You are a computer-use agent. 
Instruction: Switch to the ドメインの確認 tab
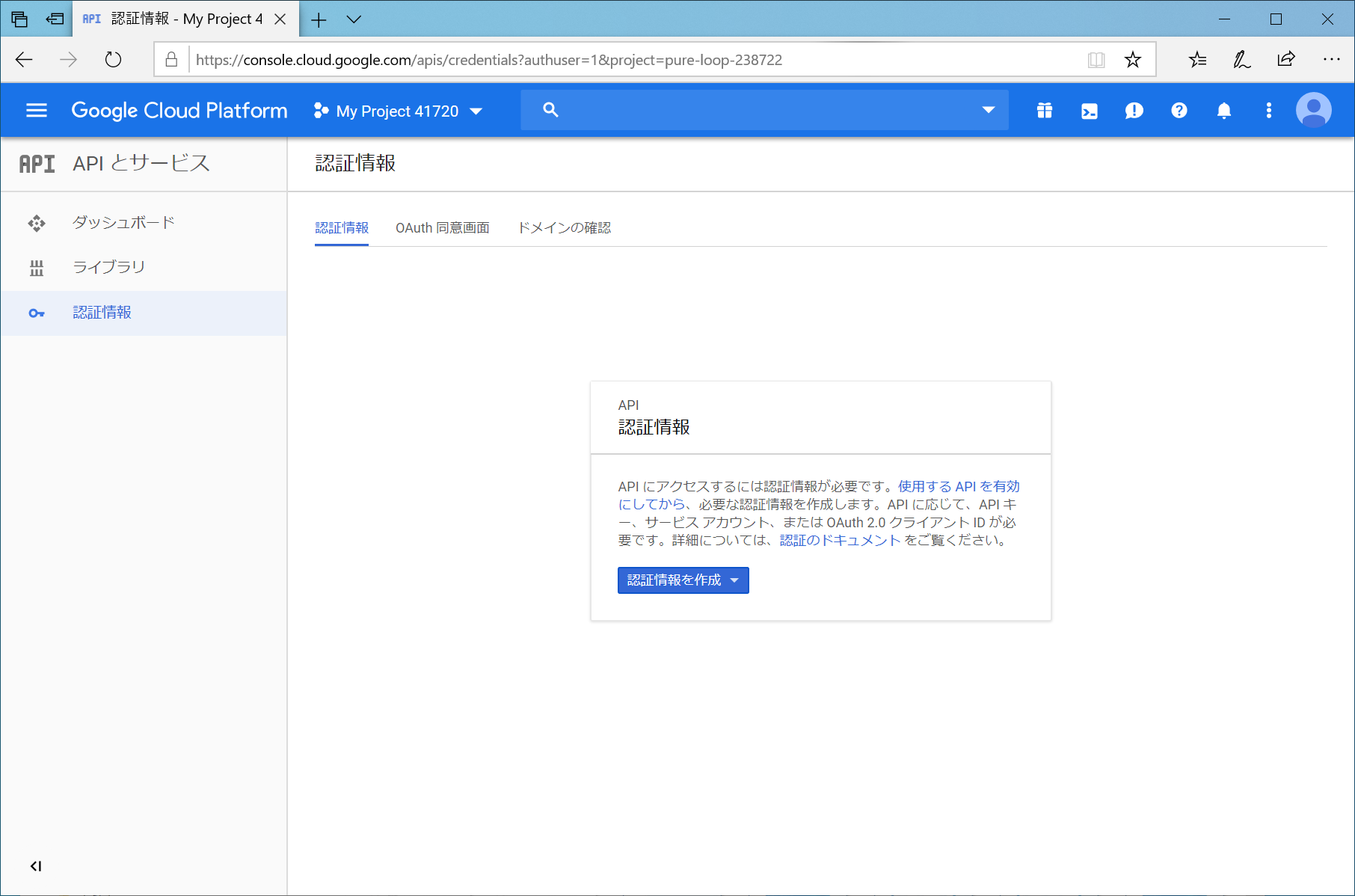pyautogui.click(x=565, y=228)
